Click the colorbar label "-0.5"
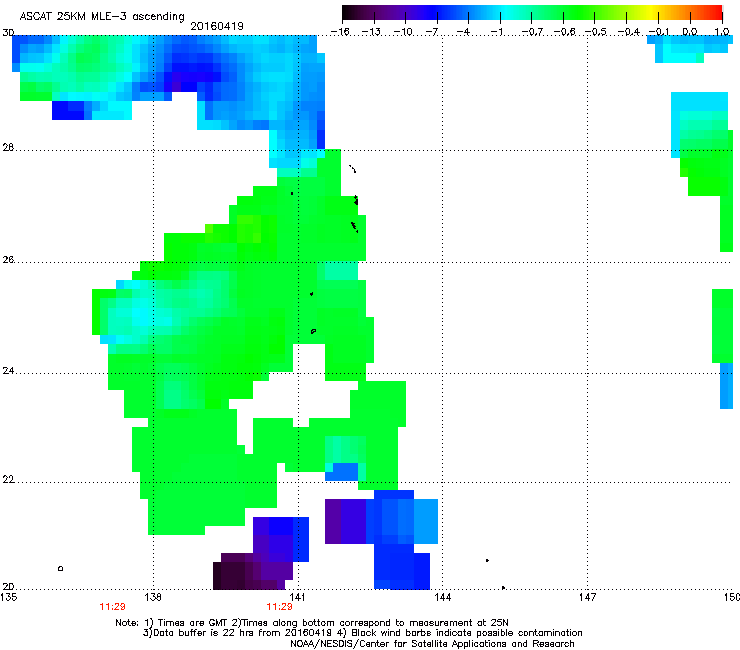This screenshot has width=740, height=650. (596, 32)
